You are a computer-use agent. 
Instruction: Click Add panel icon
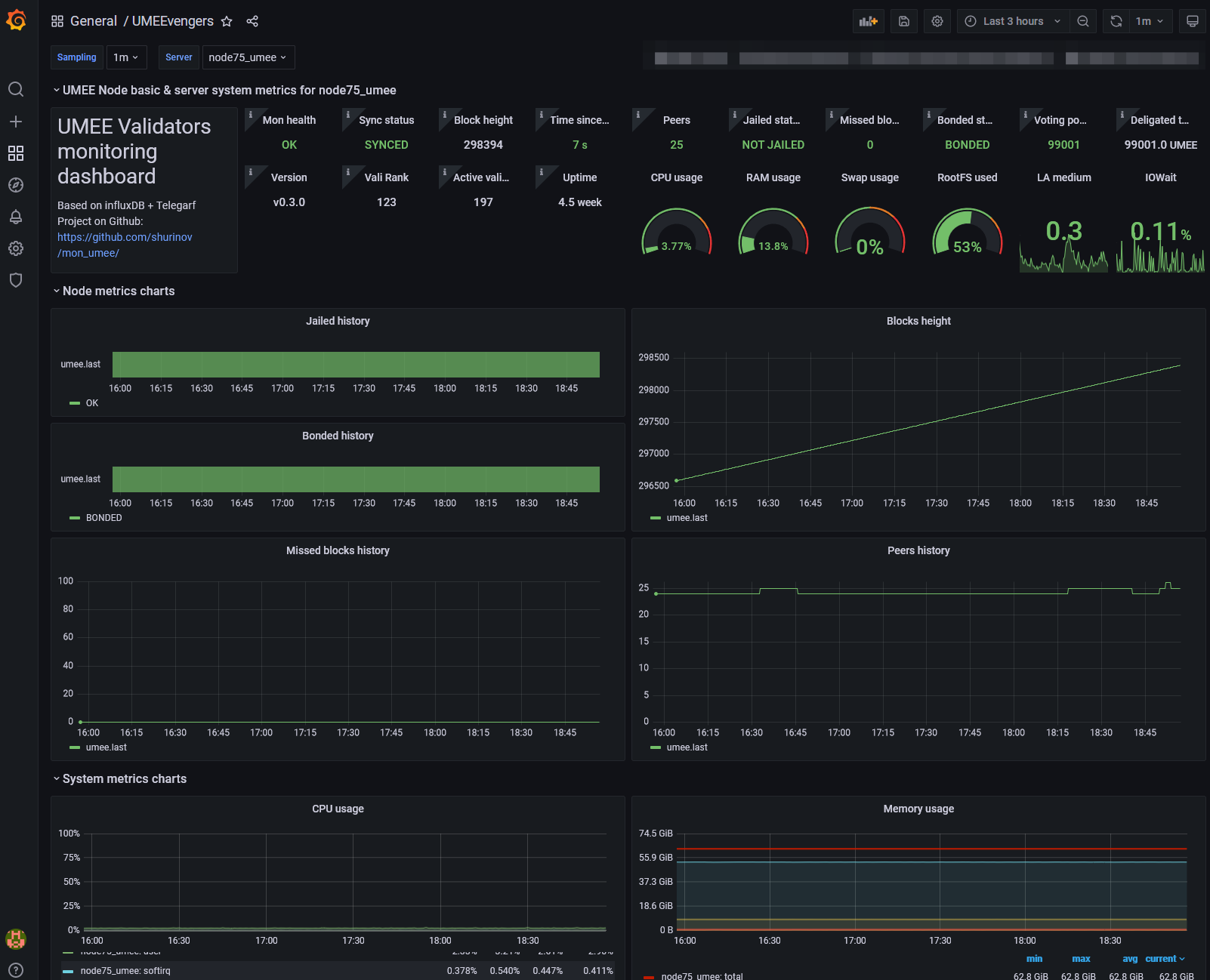click(869, 21)
